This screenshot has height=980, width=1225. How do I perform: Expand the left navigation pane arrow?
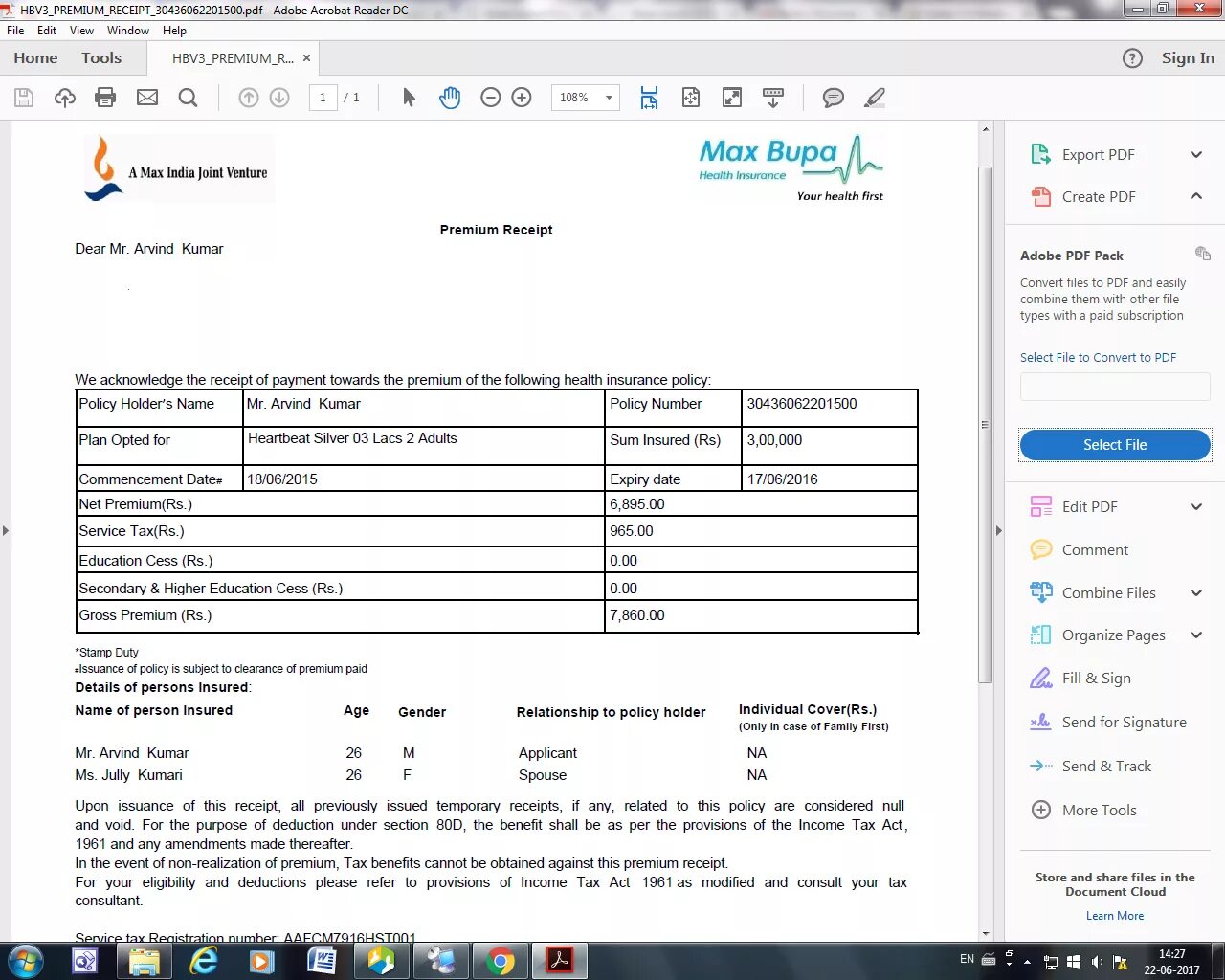point(6,530)
